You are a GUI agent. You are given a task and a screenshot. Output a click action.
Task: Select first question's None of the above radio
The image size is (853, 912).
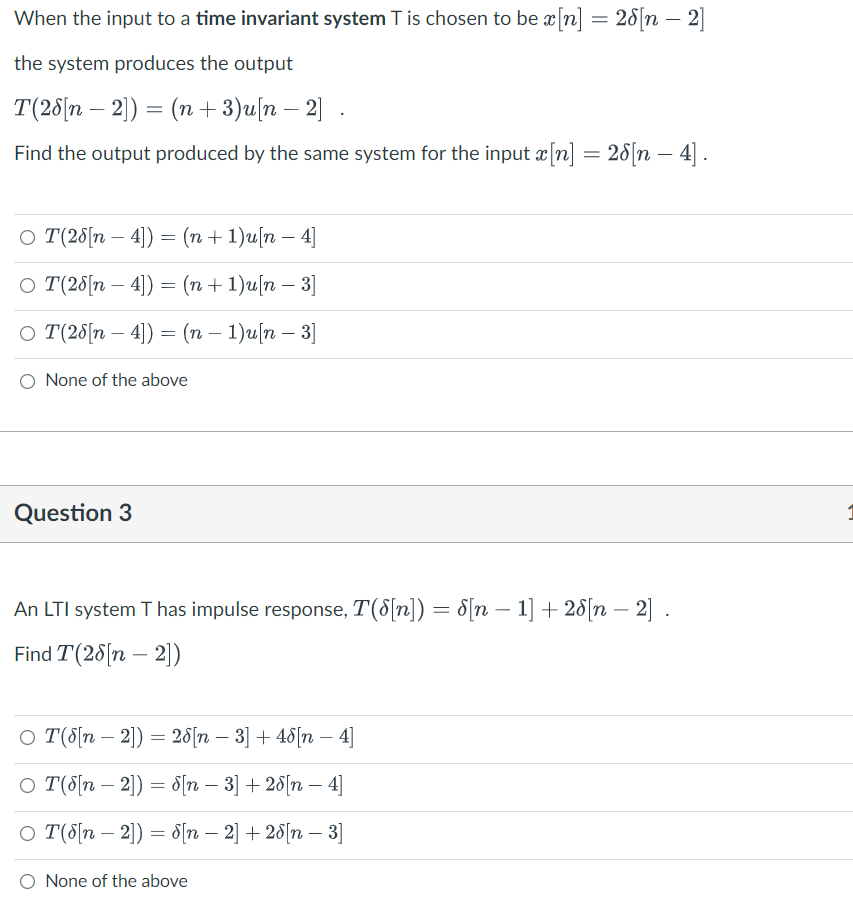pos(27,382)
